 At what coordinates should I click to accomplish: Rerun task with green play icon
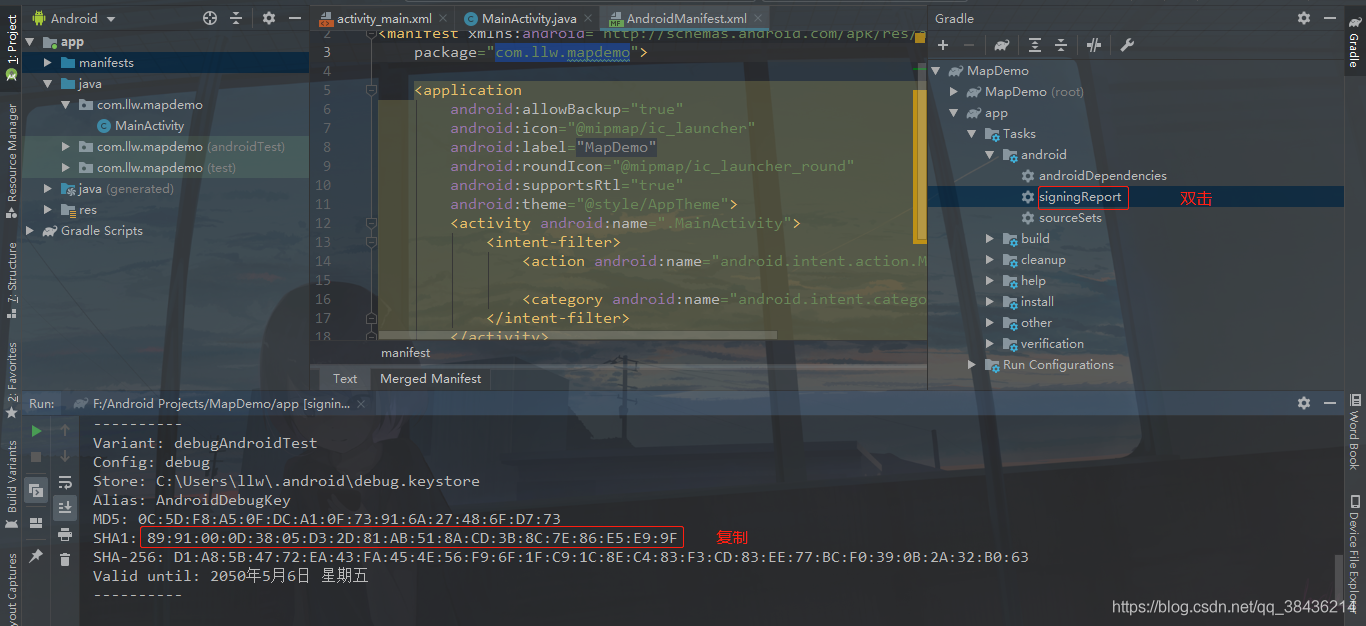[x=36, y=431]
